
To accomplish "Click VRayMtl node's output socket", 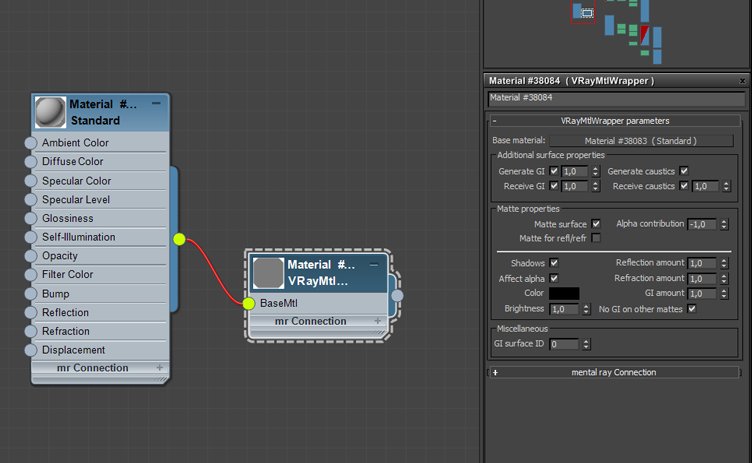I will coord(397,296).
